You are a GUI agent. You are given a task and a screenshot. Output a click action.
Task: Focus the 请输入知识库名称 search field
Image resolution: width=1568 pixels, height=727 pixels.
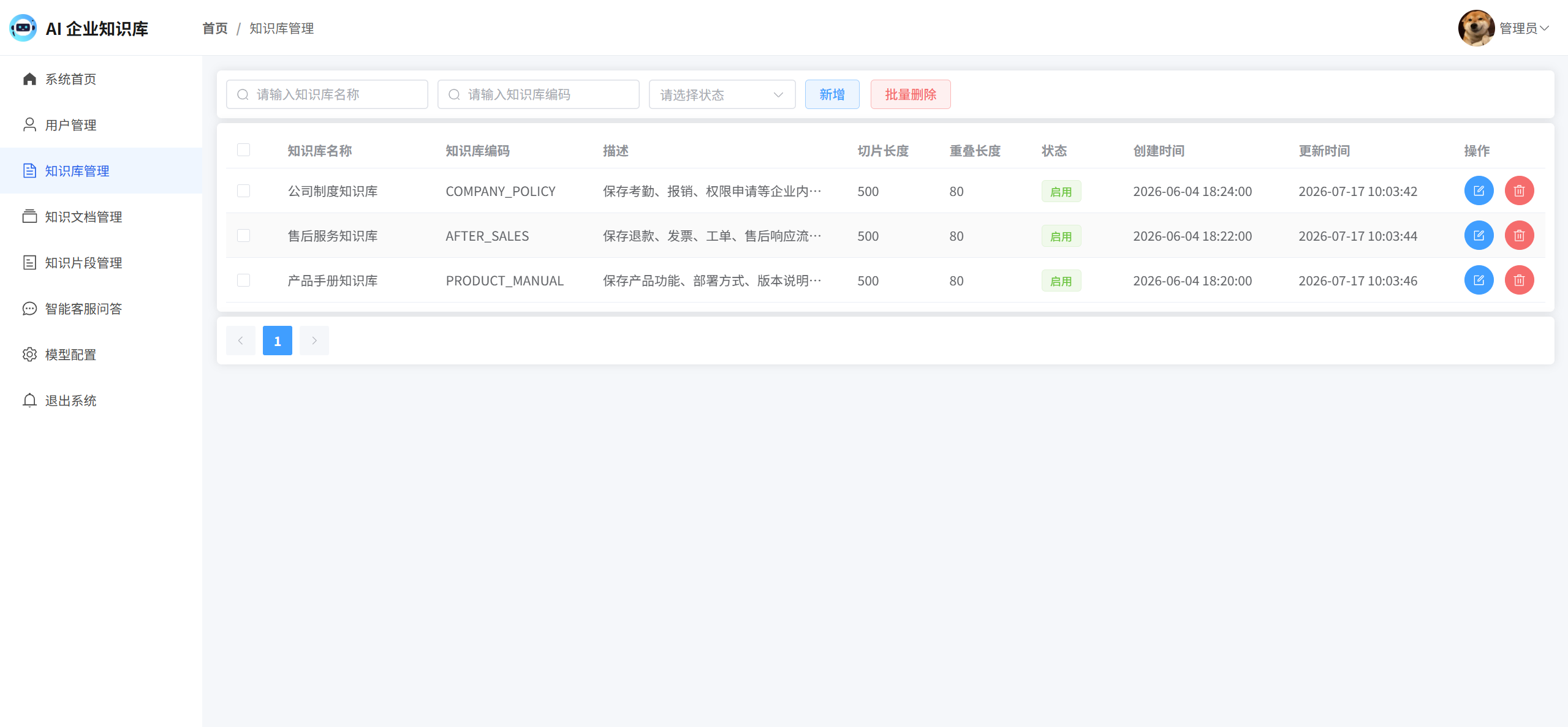coord(327,94)
